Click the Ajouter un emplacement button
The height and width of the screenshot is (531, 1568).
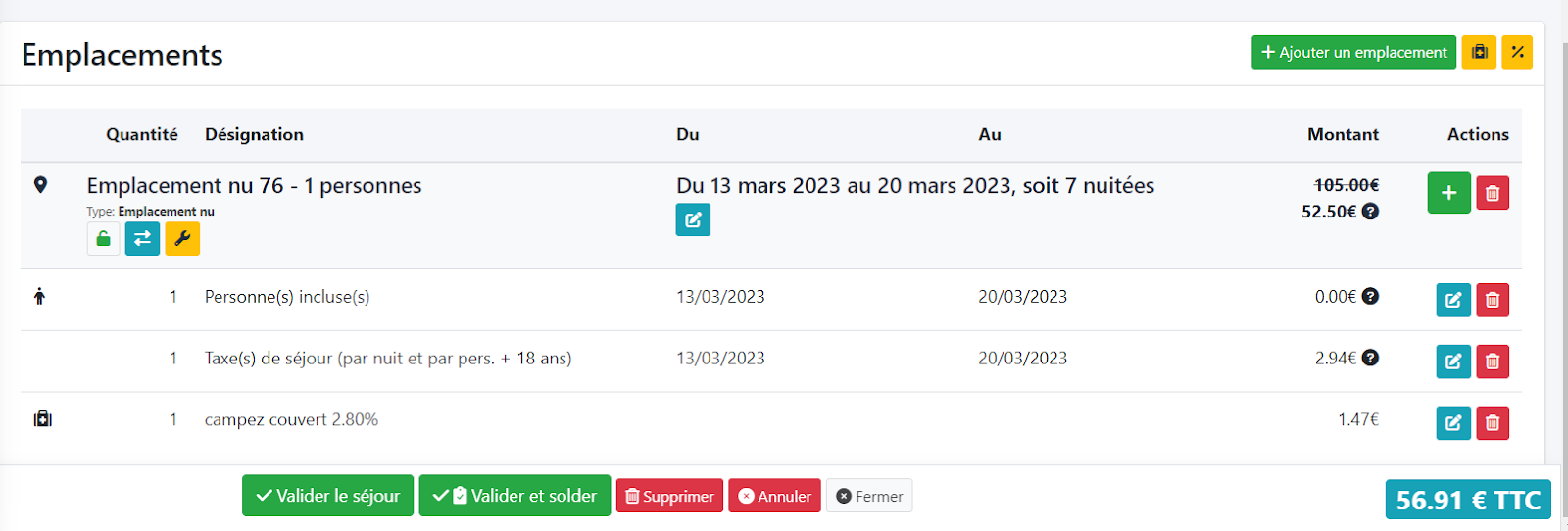point(1353,52)
